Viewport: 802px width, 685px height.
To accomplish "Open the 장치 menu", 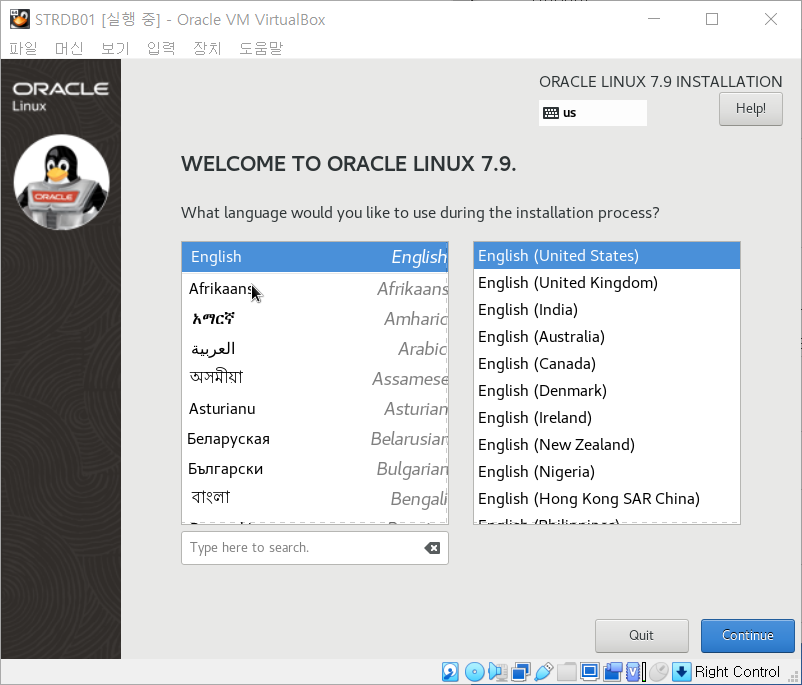I will [x=207, y=48].
